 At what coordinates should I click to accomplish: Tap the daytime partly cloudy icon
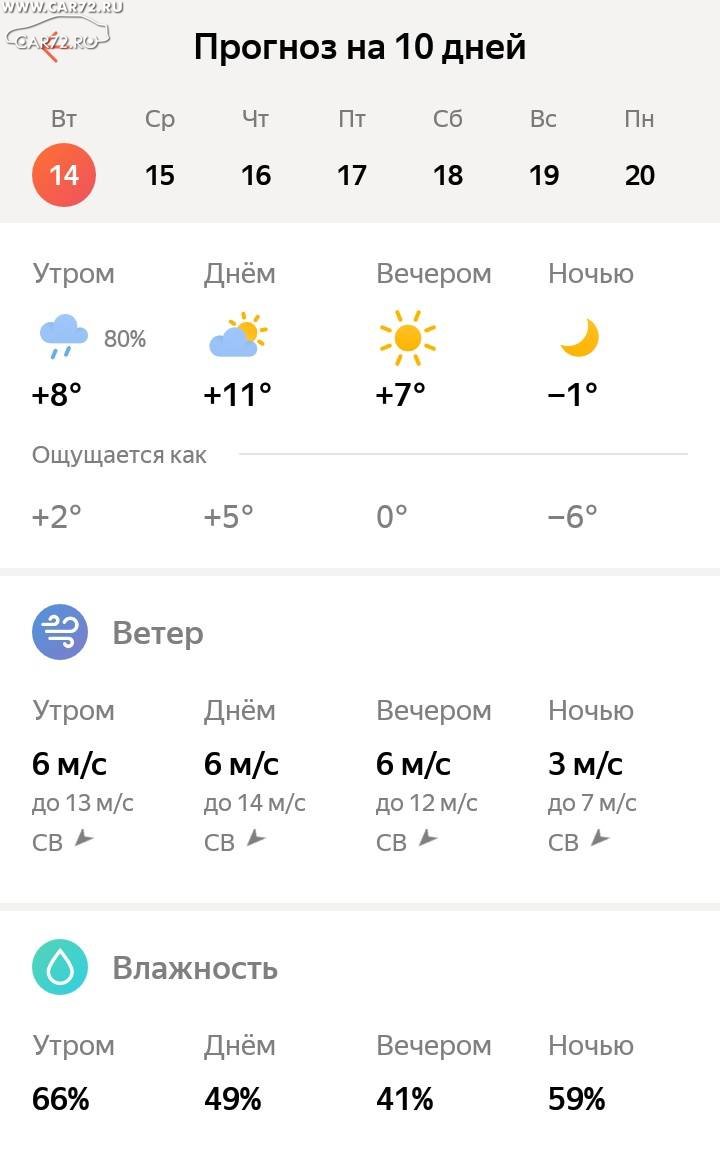tap(237, 336)
